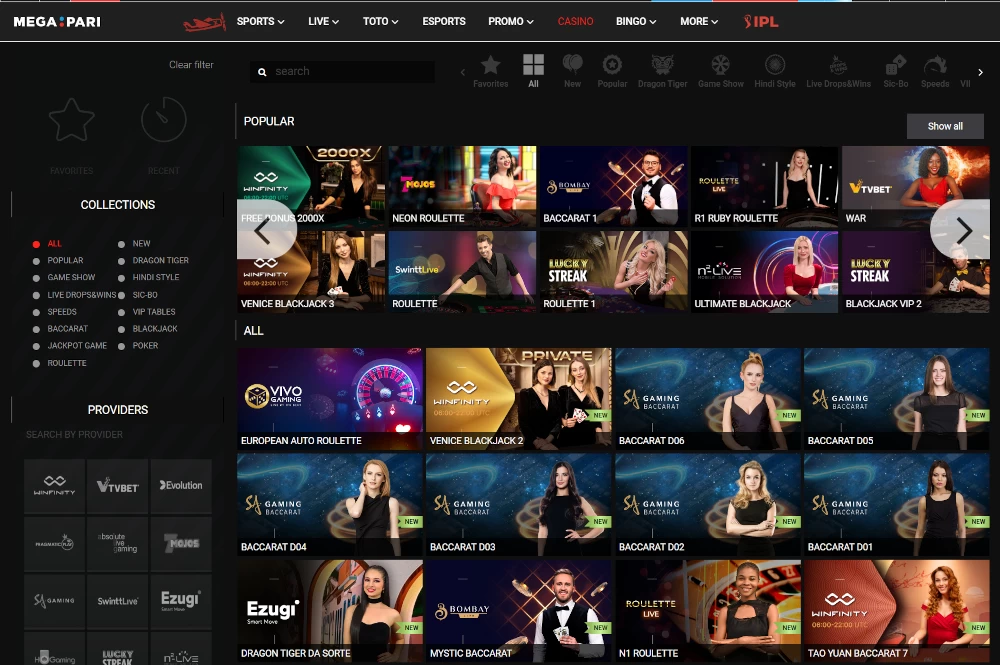This screenshot has width=1000, height=665.
Task: Open the Live Drops&Wins category icon
Action: tap(838, 65)
